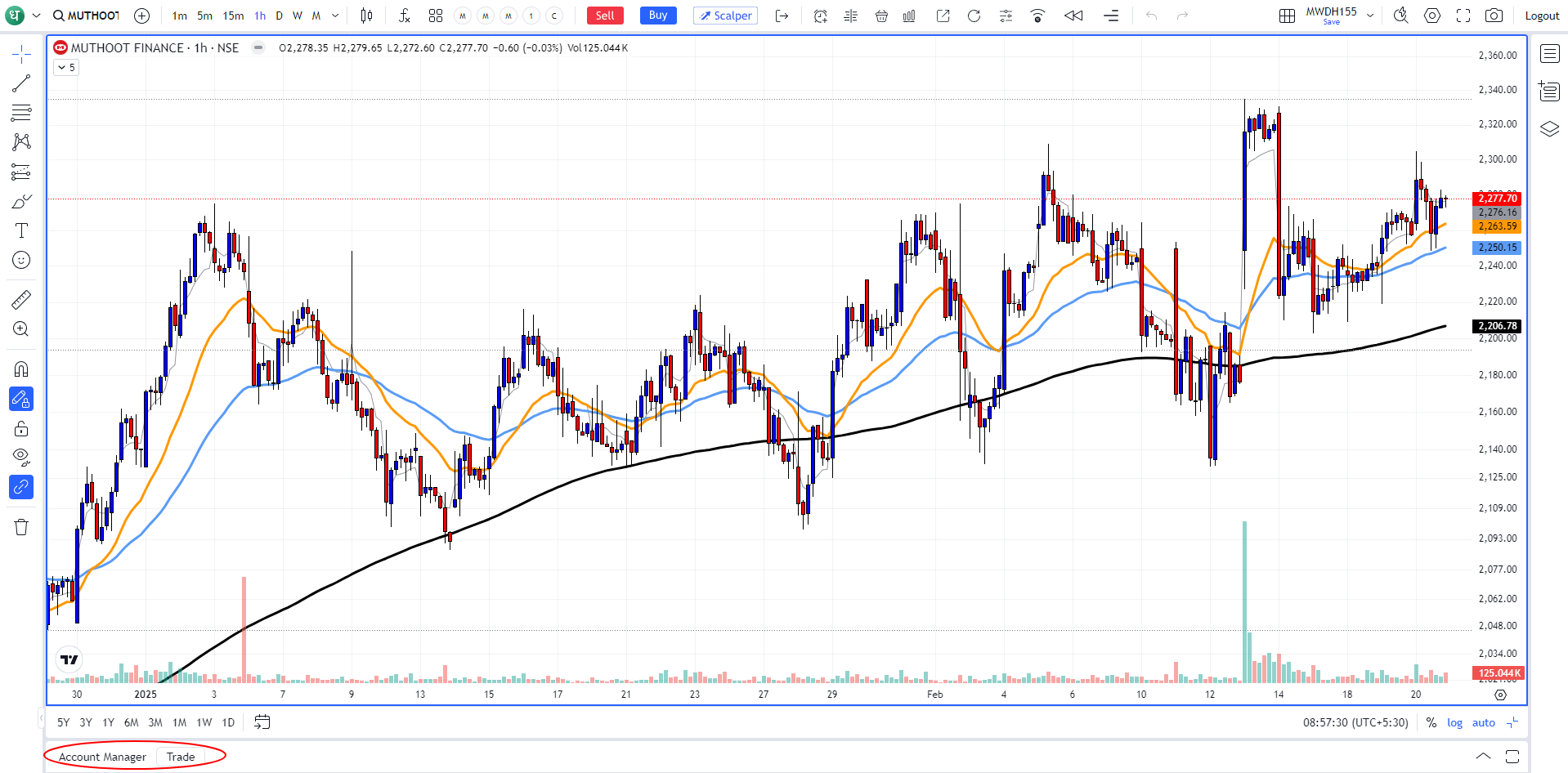Expand the MWDH155 layout dropdown arrow
Image resolution: width=1568 pixels, height=773 pixels.
click(1371, 16)
